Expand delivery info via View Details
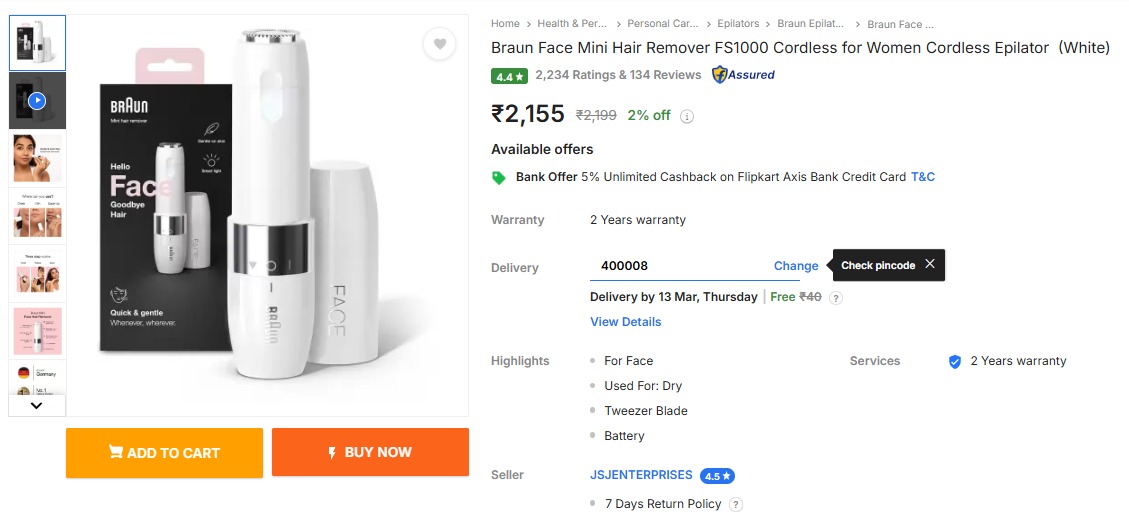1129x523 pixels. click(625, 322)
